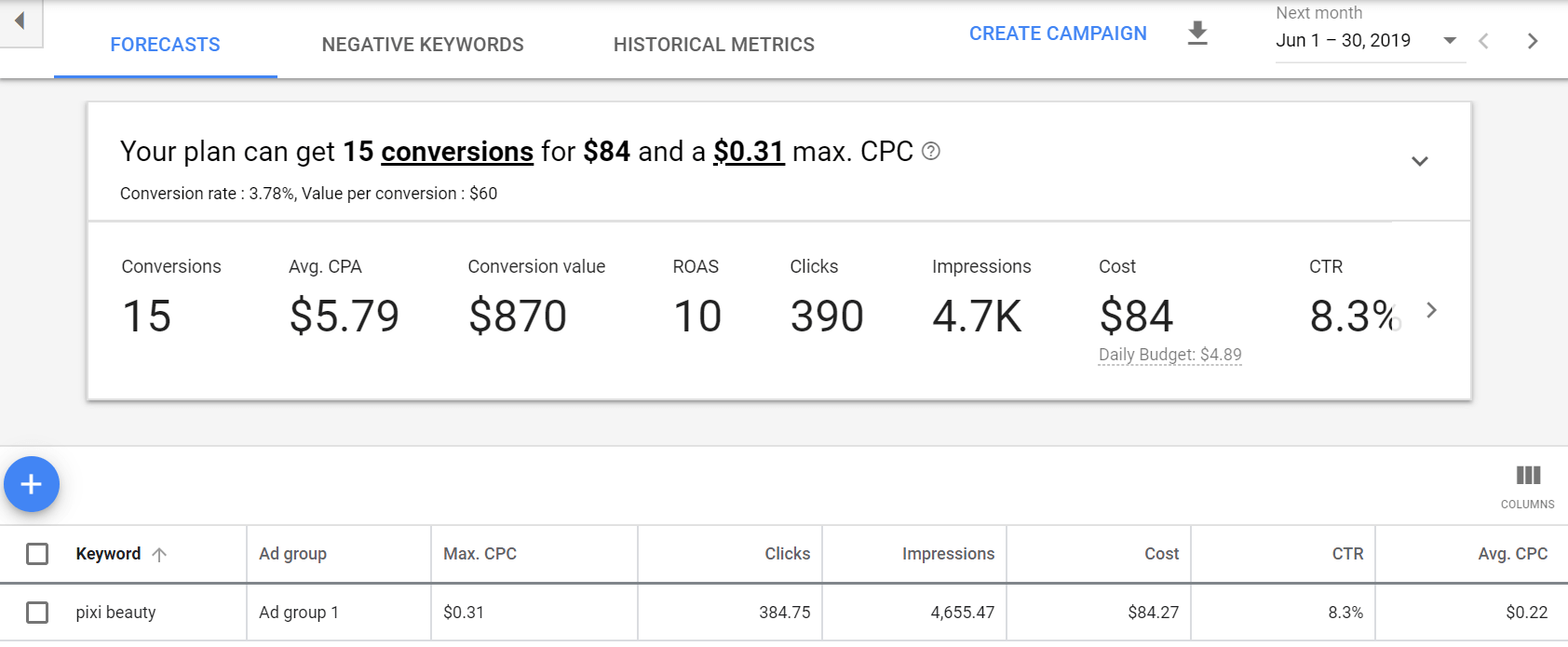Go to next date range arrow
The height and width of the screenshot is (647, 1568).
[x=1532, y=41]
